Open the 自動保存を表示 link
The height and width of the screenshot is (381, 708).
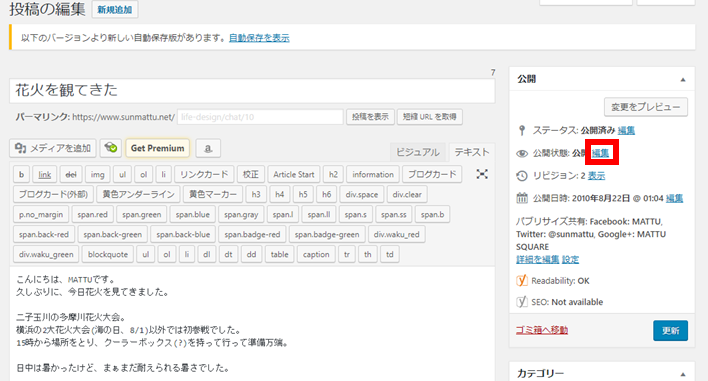click(259, 38)
